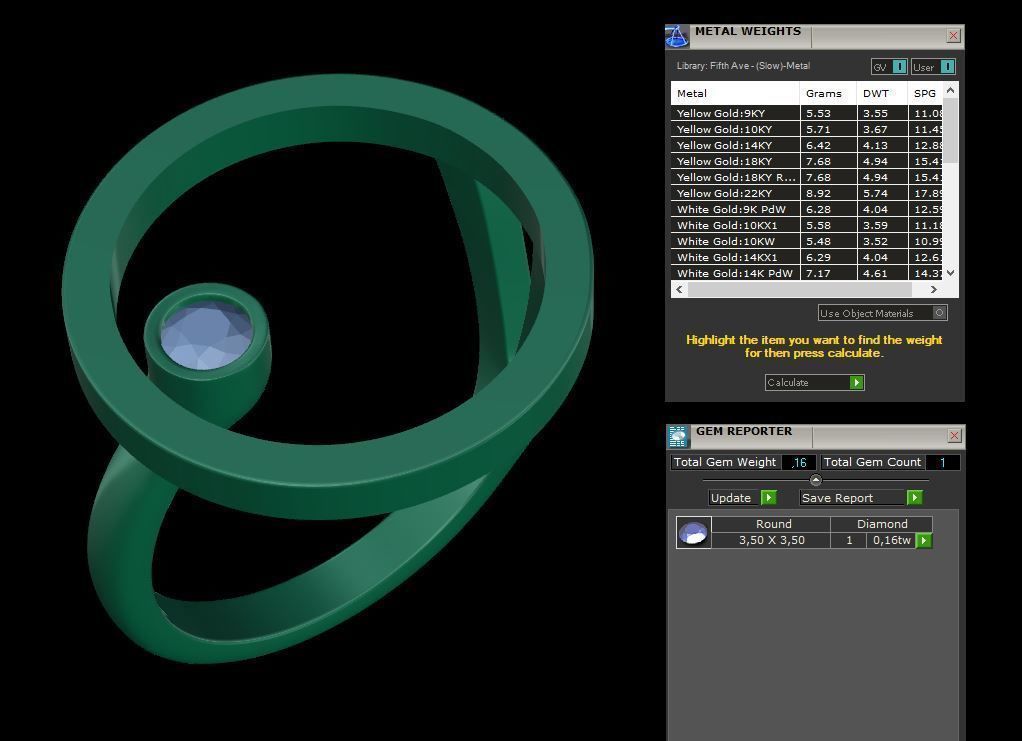Click the metal list vertical scrollbar thumb
1022x741 pixels.
pos(950,132)
